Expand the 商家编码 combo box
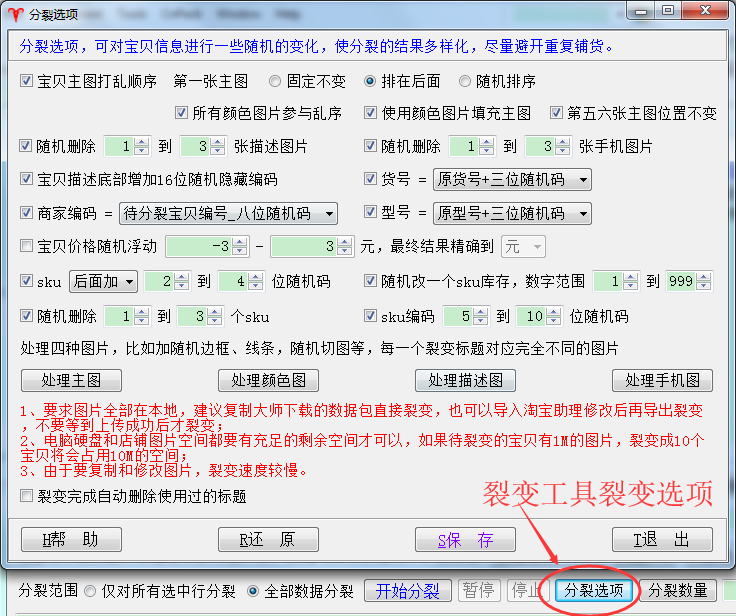 coord(329,213)
